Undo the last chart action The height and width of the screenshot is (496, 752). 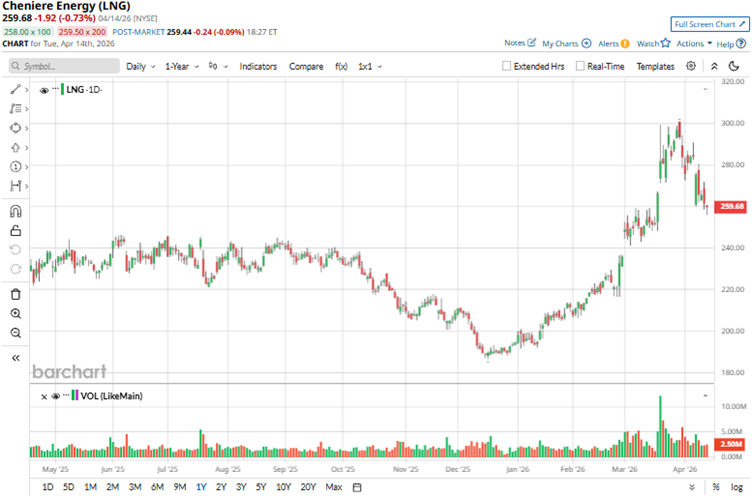pos(15,250)
